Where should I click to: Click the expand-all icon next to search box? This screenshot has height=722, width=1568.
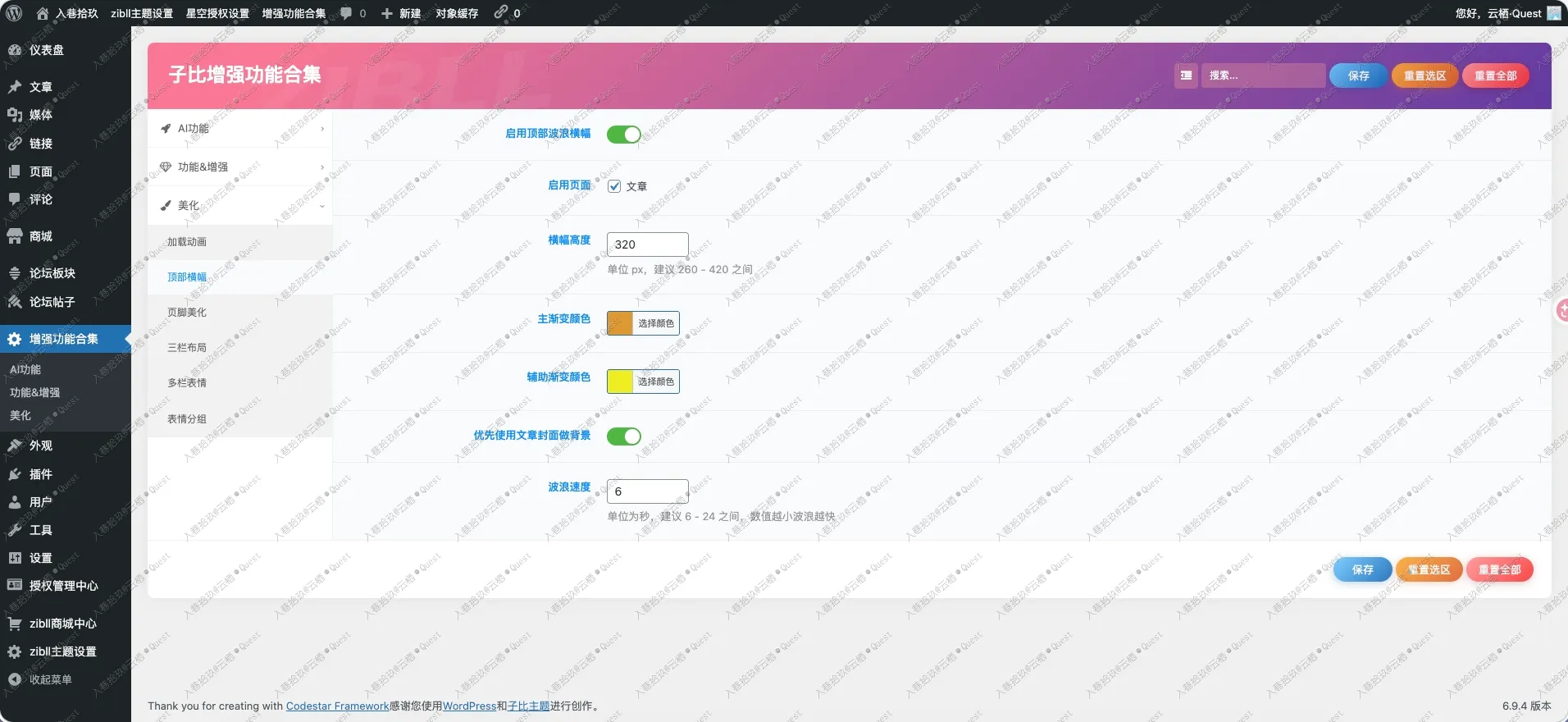point(1186,75)
